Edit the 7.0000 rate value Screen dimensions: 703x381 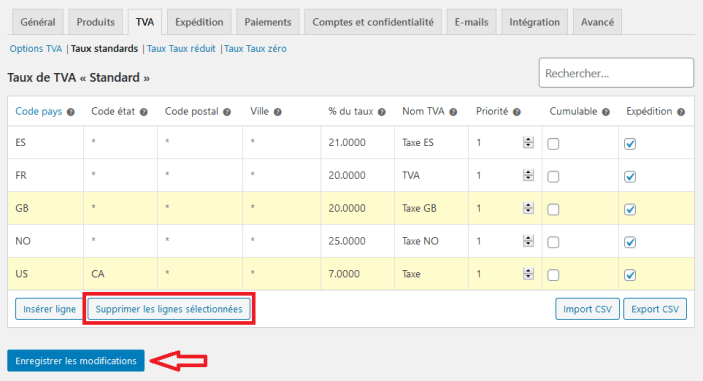[x=357, y=274]
